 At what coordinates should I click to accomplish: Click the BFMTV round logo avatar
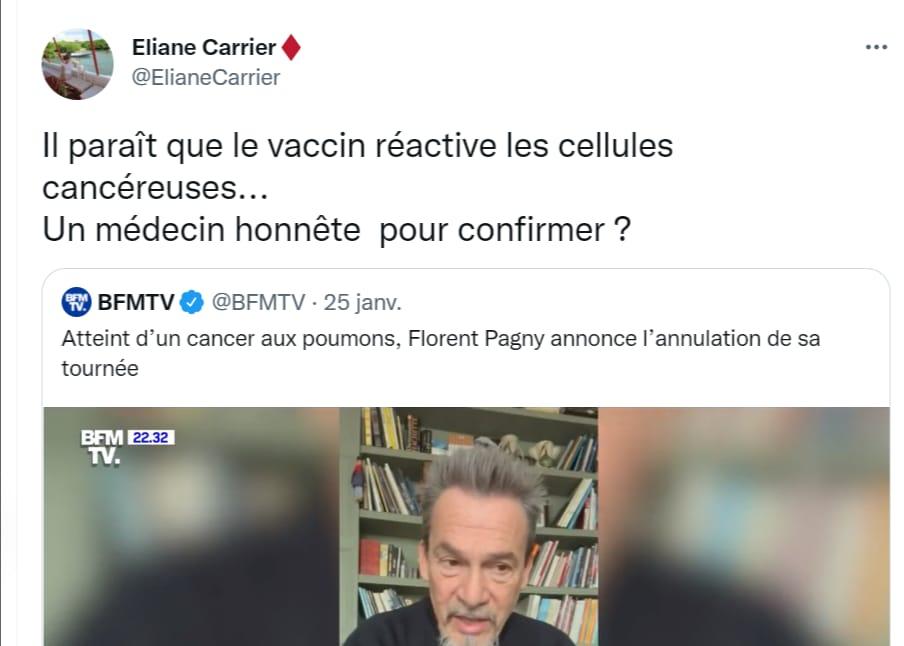click(x=76, y=302)
